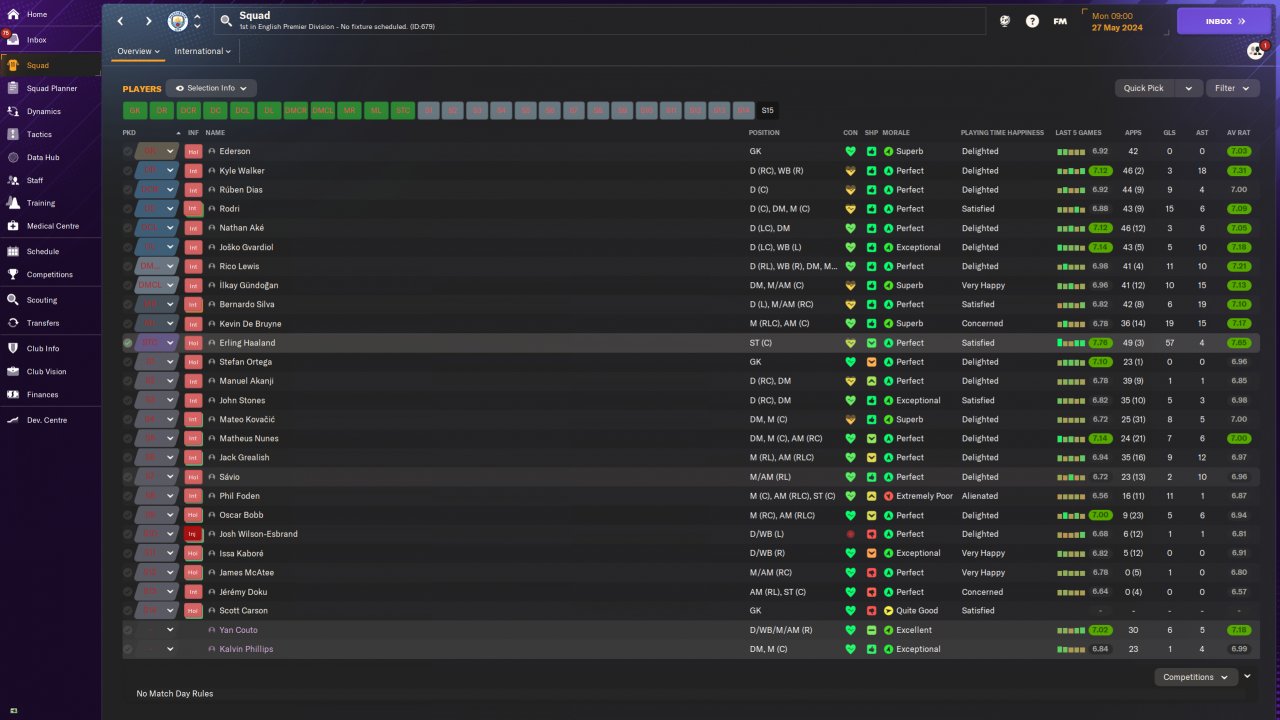
Task: Open the Staff section icon
Action: [x=13, y=180]
